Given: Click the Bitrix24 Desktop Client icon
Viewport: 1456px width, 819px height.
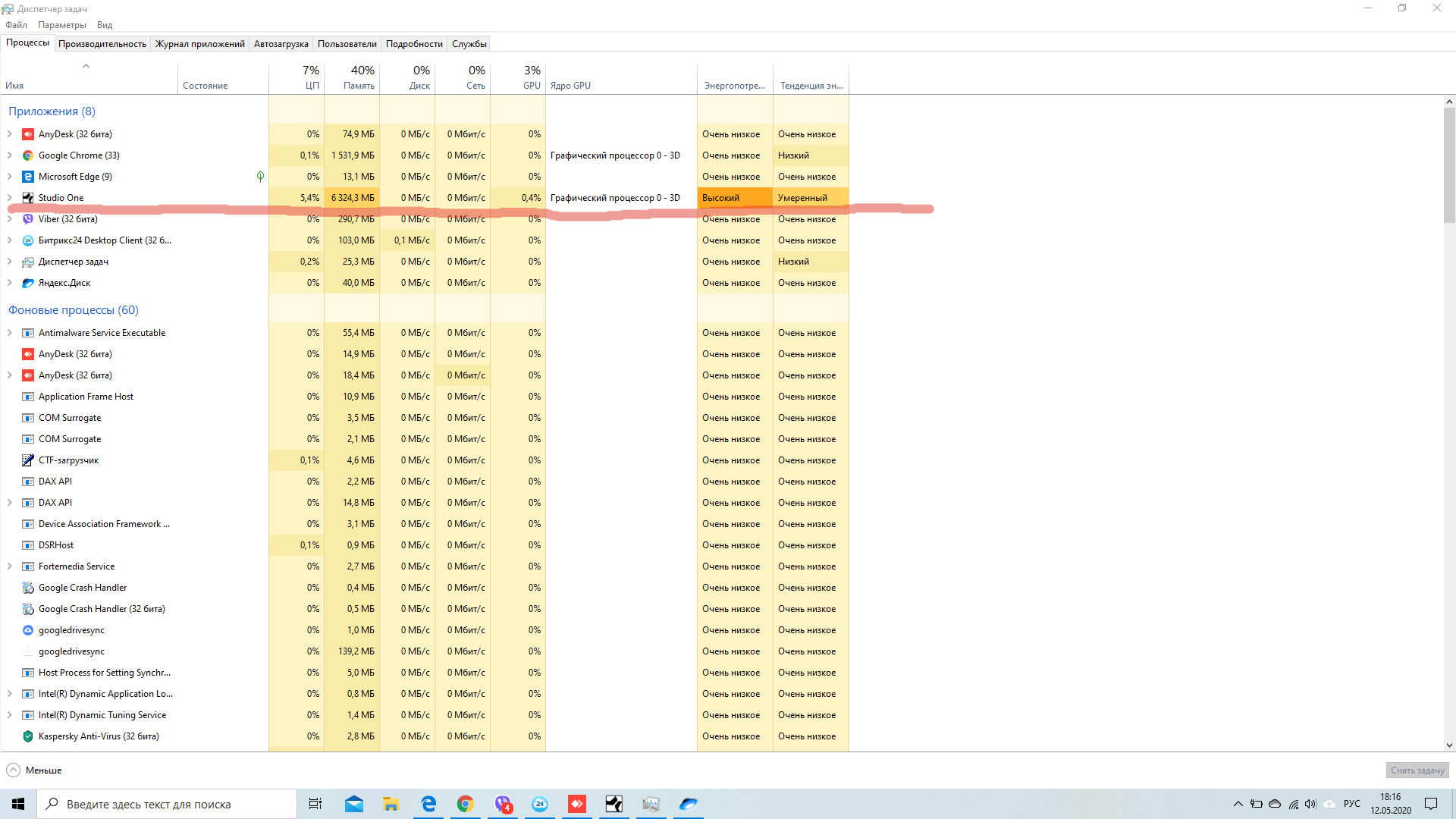Looking at the screenshot, I should (28, 240).
